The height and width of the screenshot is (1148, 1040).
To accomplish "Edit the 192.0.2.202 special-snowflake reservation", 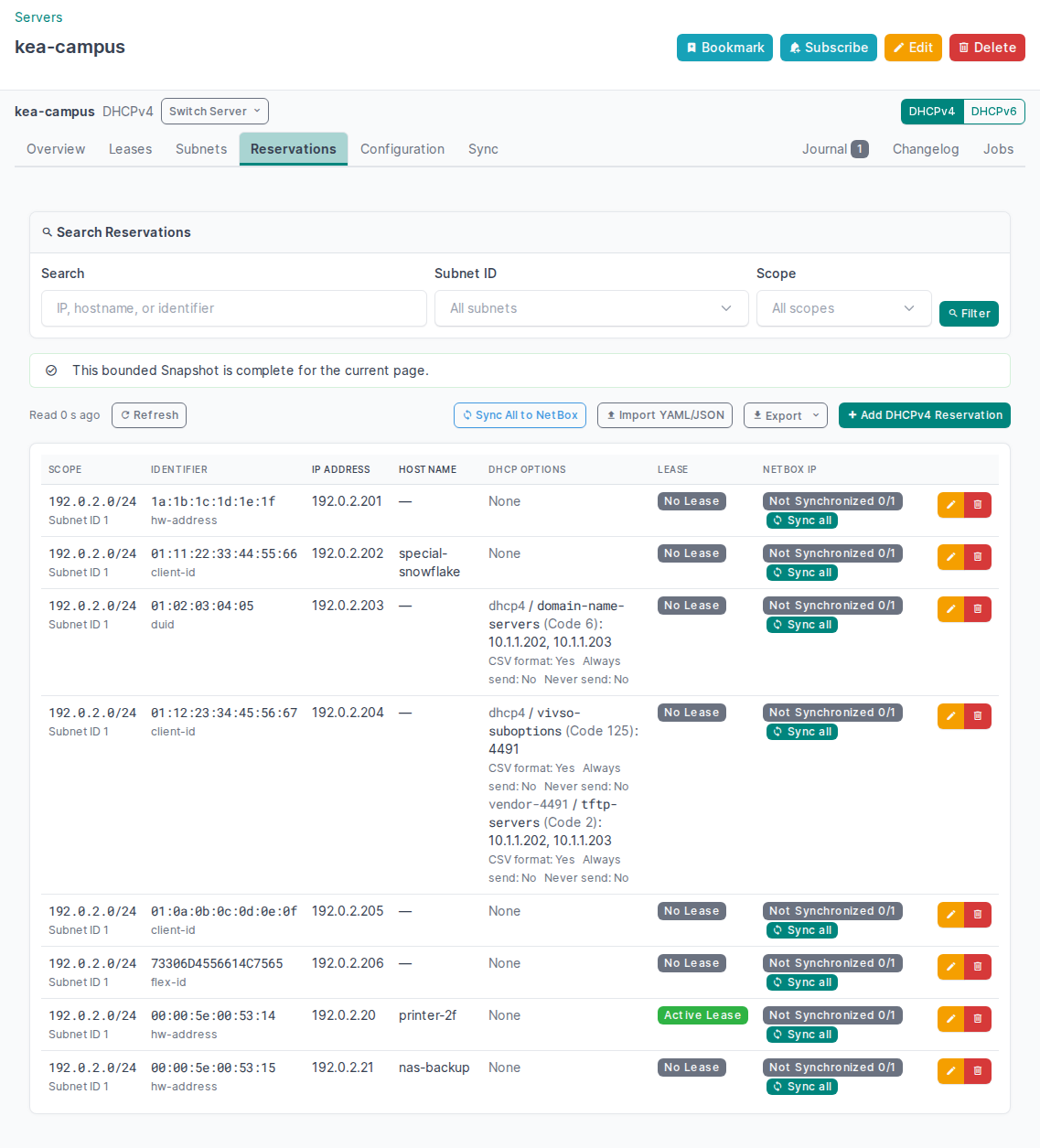I will 950,557.
